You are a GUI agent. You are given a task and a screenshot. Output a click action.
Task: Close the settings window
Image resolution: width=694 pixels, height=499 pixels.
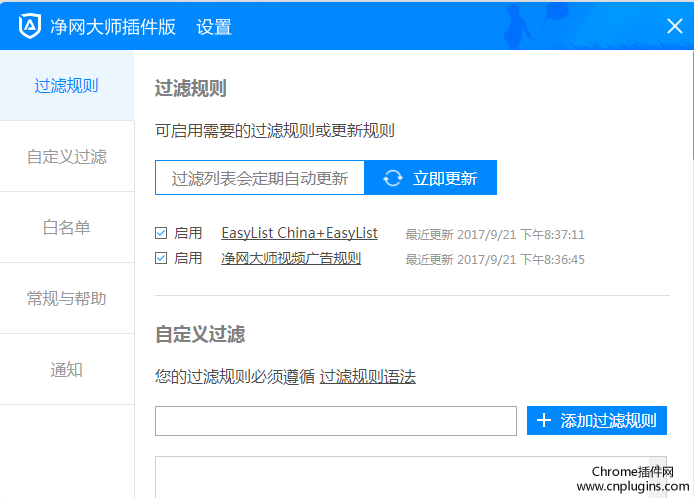(x=675, y=26)
